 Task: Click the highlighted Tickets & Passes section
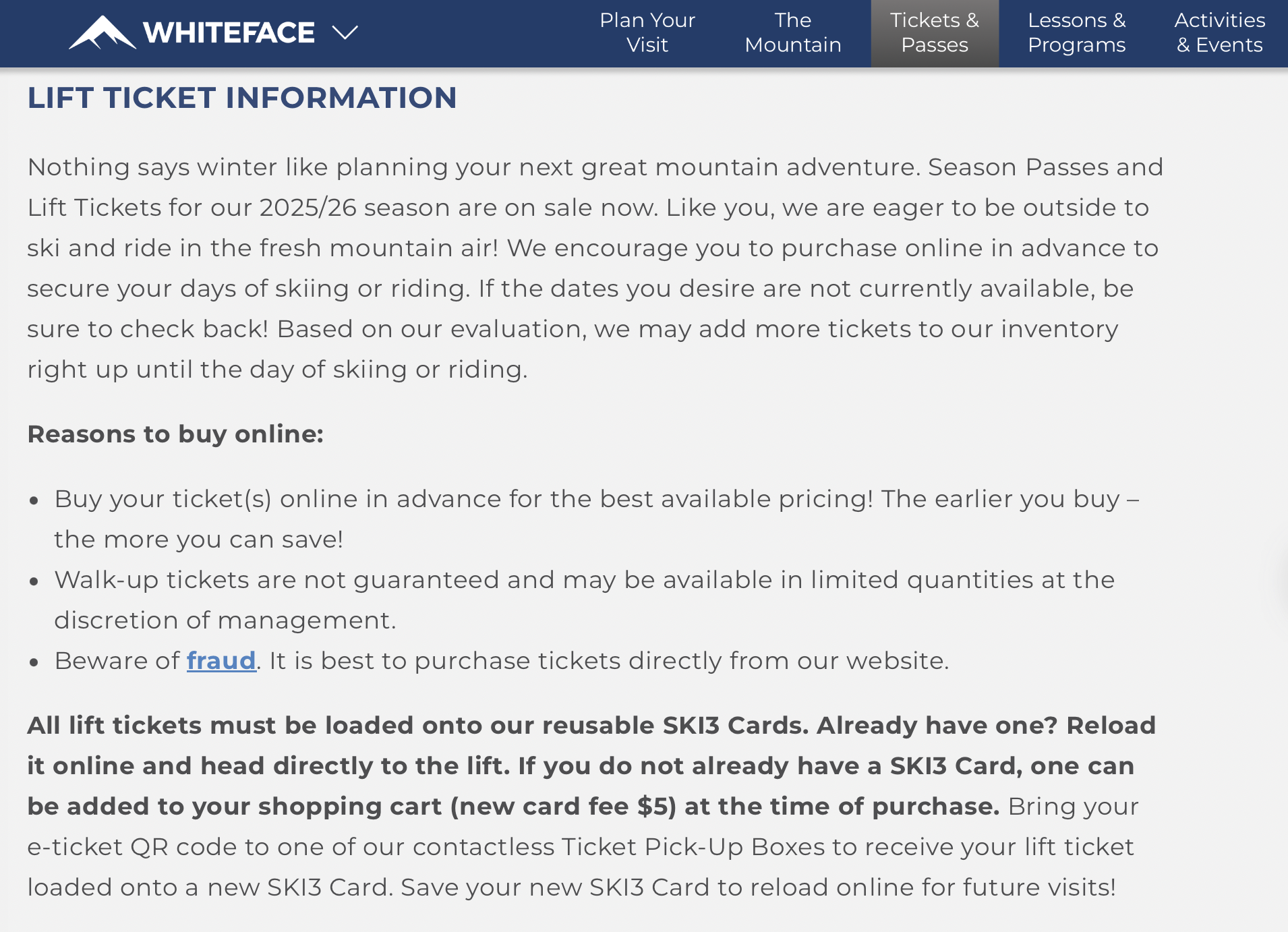click(x=933, y=32)
